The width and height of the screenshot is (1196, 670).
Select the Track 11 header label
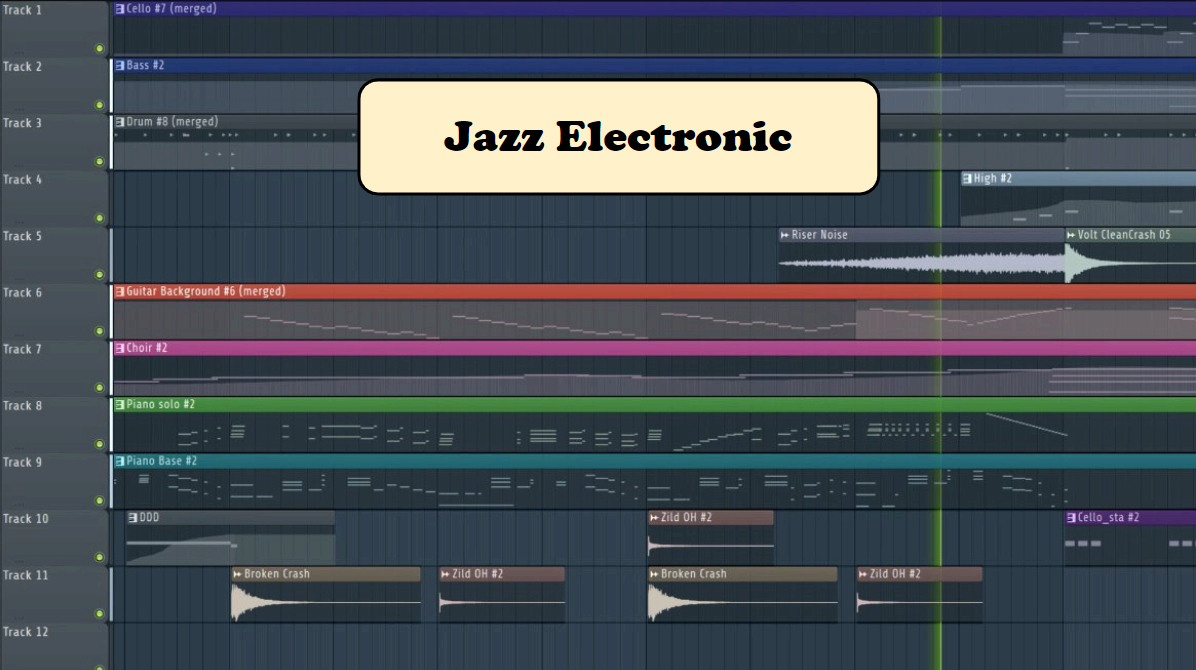tap(25, 575)
